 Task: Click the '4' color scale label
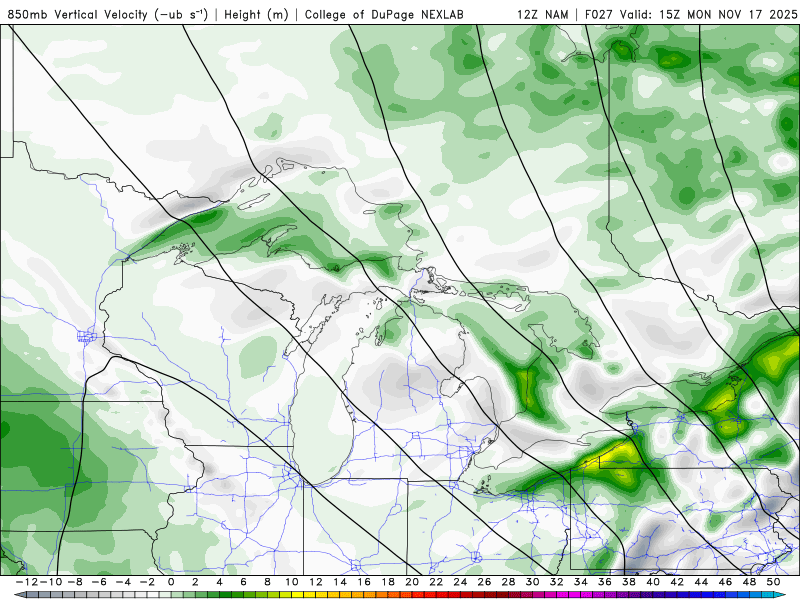[219, 582]
